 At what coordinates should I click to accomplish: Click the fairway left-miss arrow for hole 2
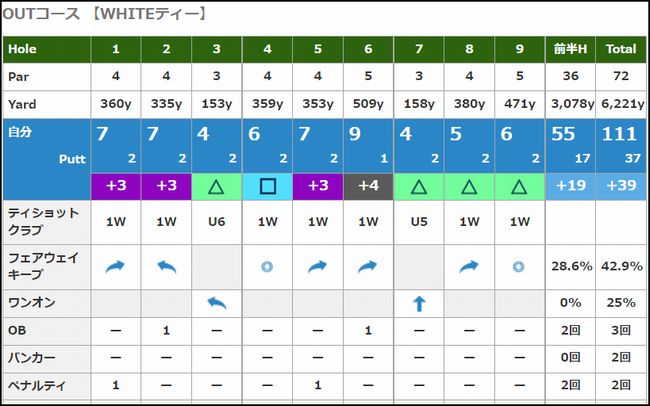166,267
